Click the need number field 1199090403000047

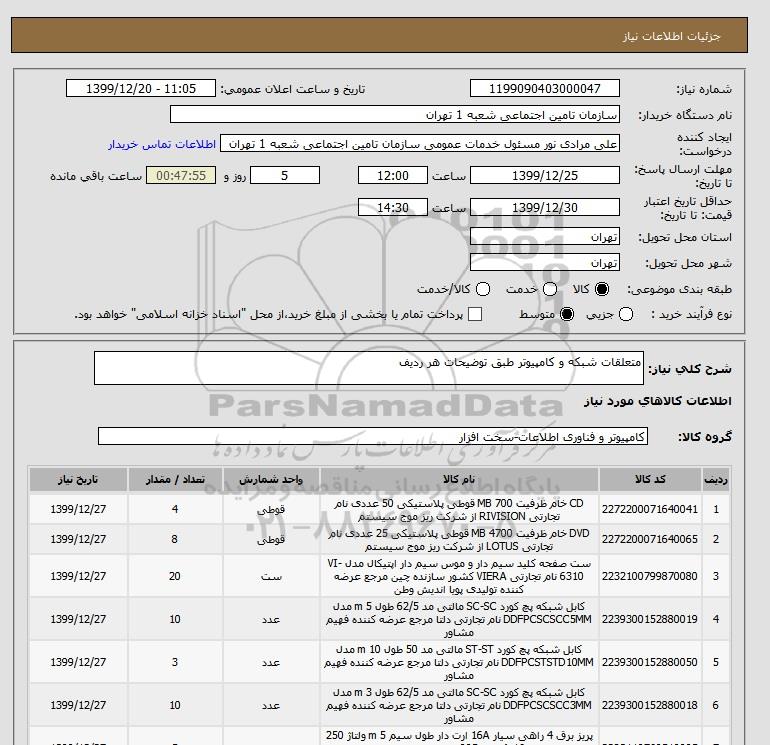(545, 88)
